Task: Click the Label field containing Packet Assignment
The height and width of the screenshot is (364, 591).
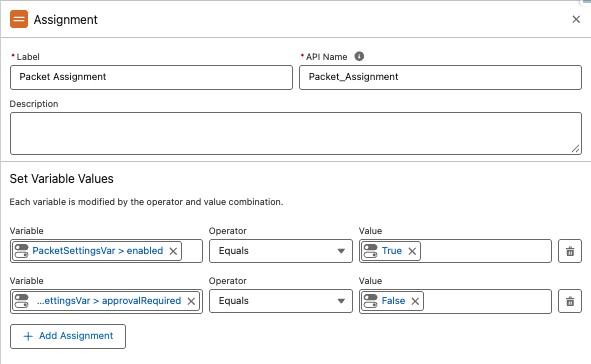Action: point(151,77)
